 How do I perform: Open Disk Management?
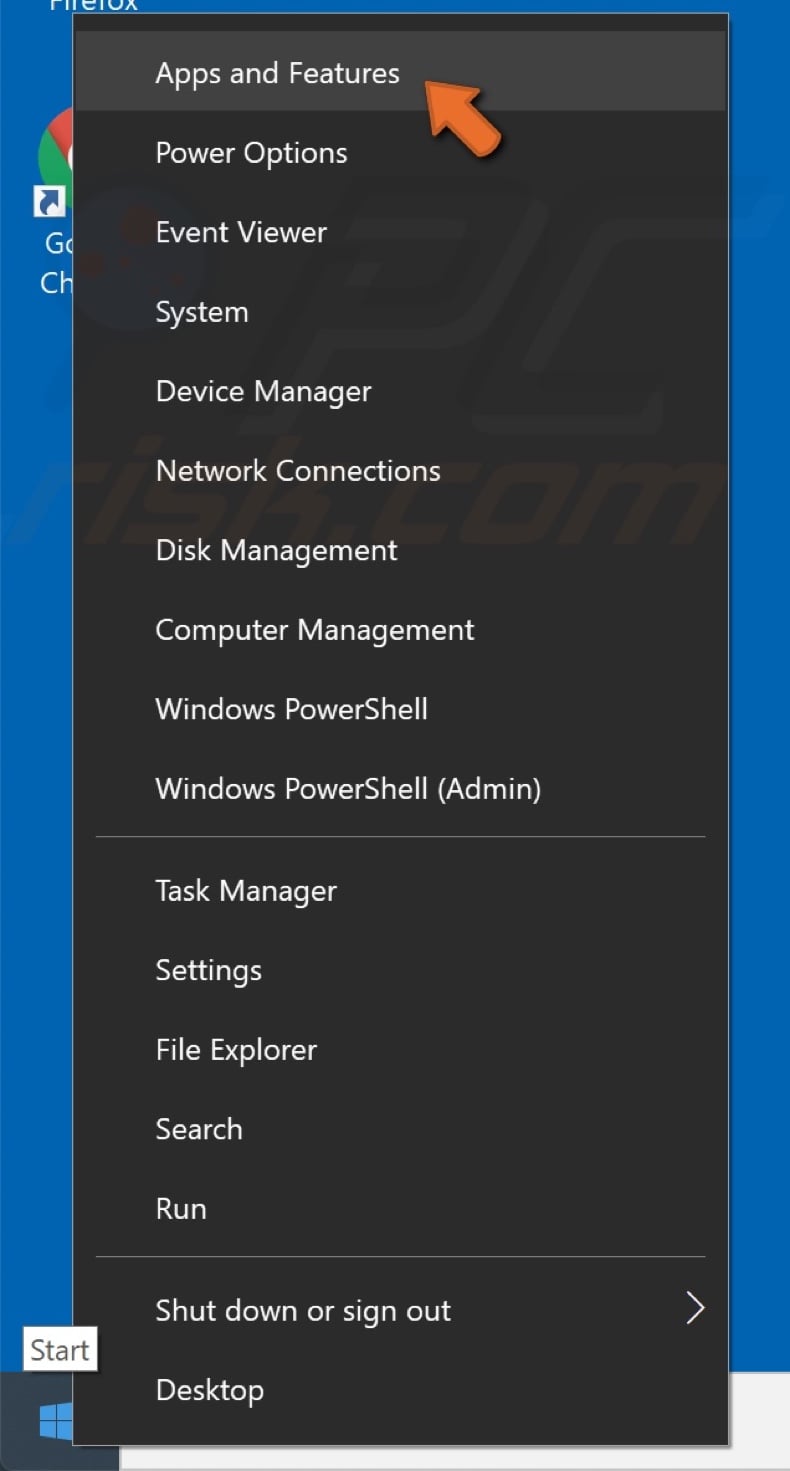pos(276,550)
